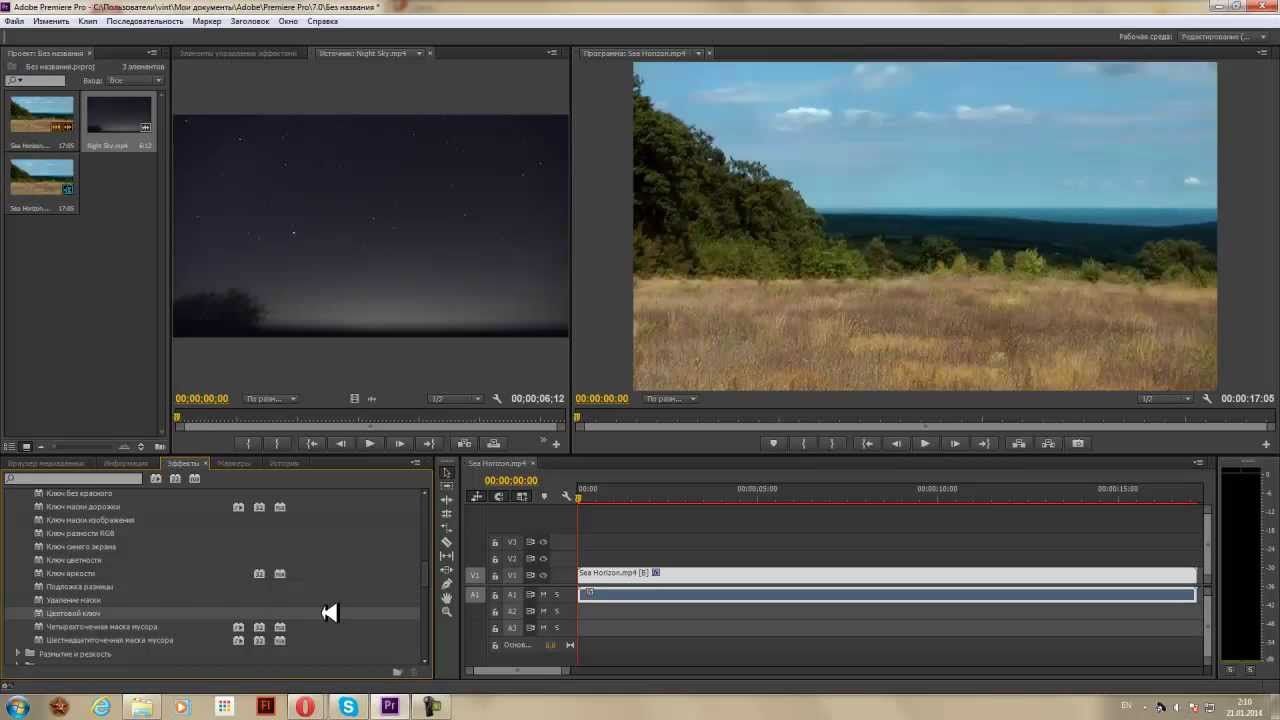Select the Zoom tool

click(x=447, y=611)
